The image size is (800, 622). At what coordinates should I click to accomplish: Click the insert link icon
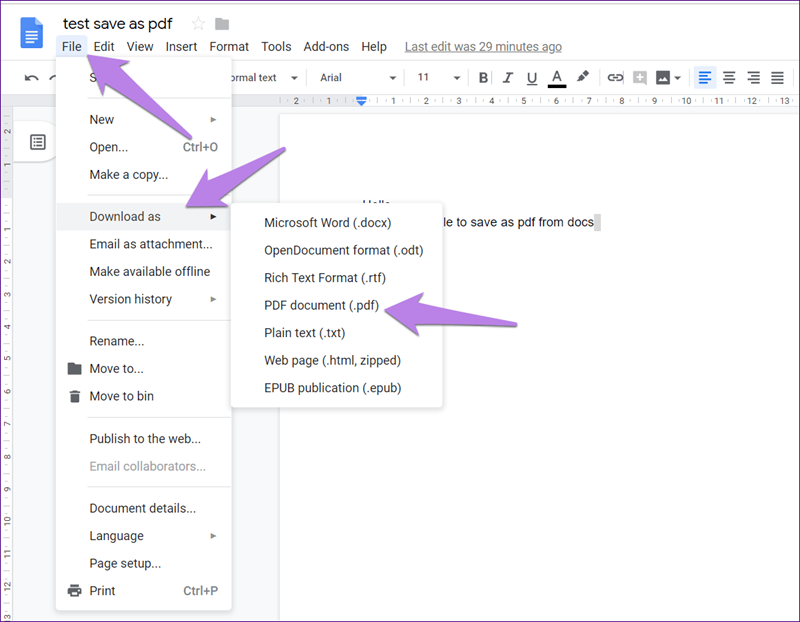click(615, 78)
